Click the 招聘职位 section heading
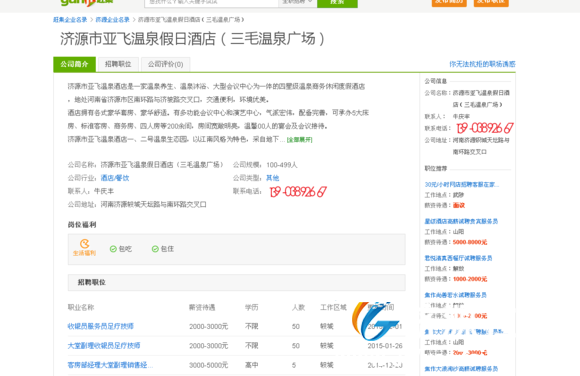Viewport: 580px width, 376px height. pos(92,282)
